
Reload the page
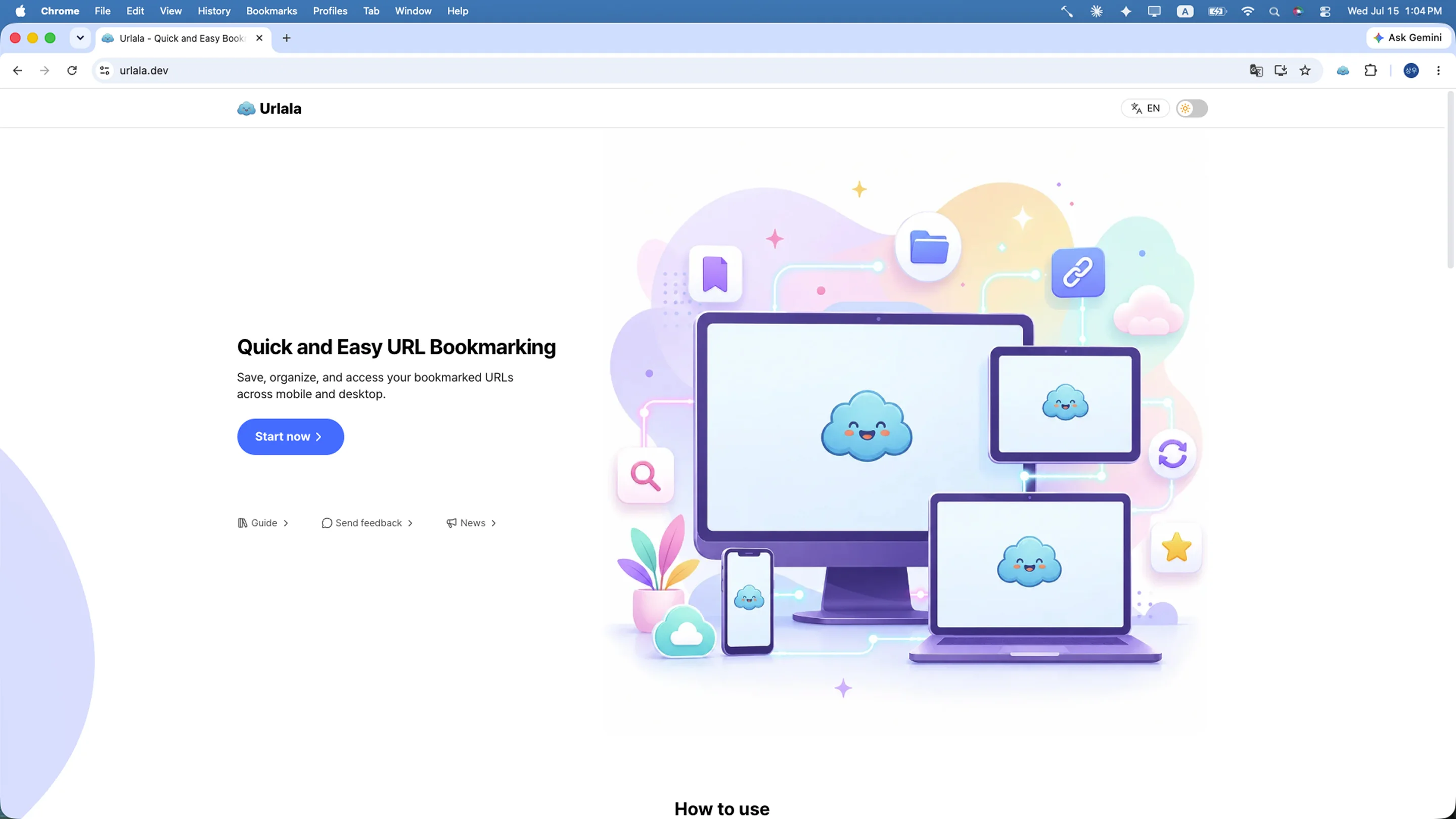tap(72, 71)
